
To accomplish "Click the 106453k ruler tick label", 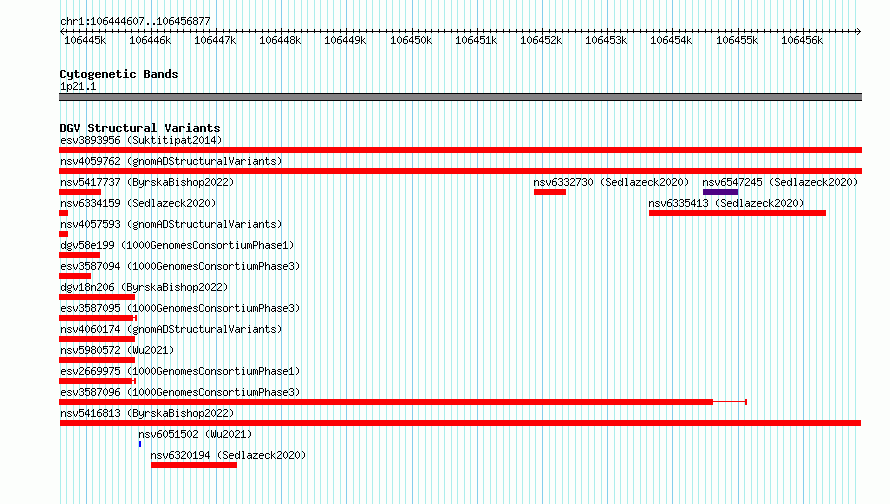I will tap(606, 41).
